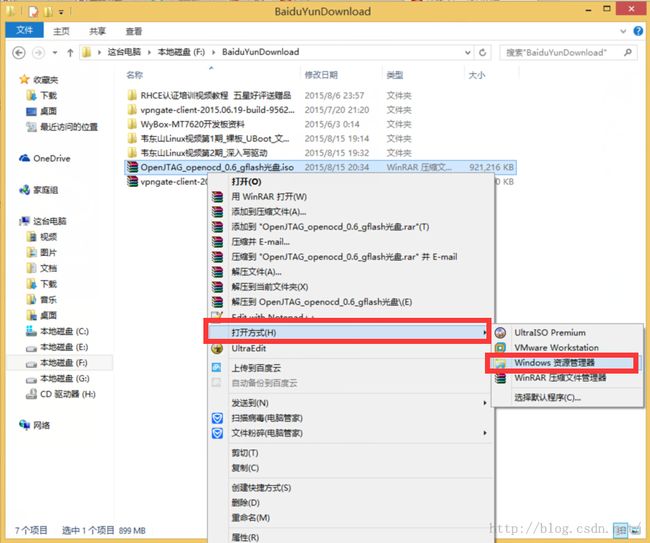Viewport: 650px width, 543px height.
Task: Open 本地磁盘 (G:) in the sidebar
Action: click(57, 378)
